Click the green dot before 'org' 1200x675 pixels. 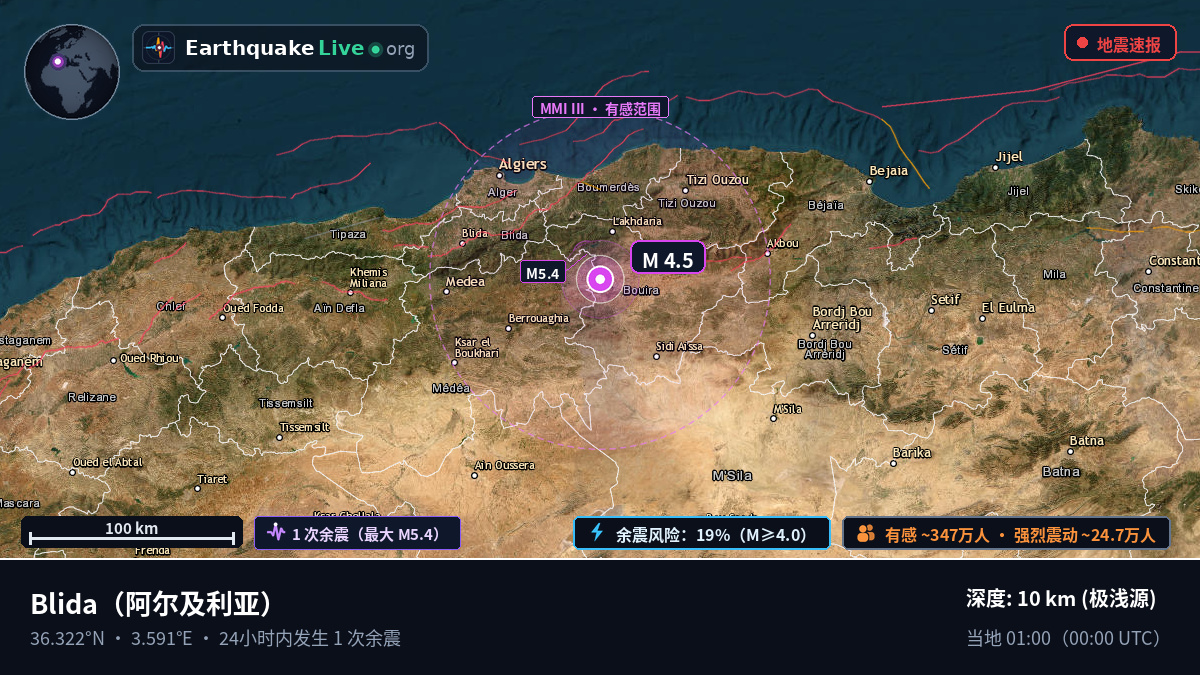375,49
